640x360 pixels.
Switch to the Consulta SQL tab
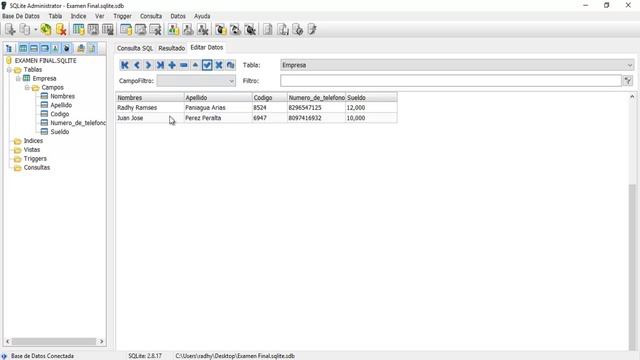[x=135, y=48]
